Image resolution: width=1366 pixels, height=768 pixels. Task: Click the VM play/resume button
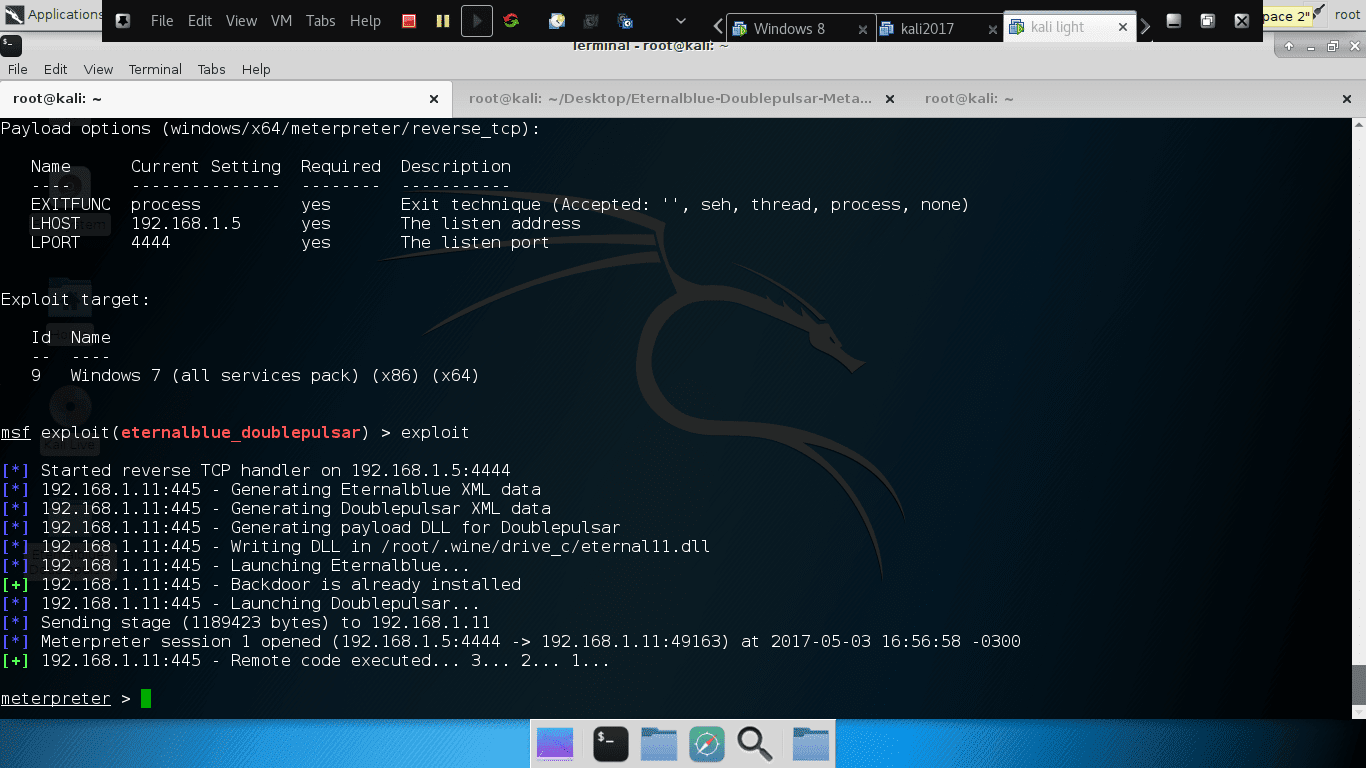(x=477, y=20)
